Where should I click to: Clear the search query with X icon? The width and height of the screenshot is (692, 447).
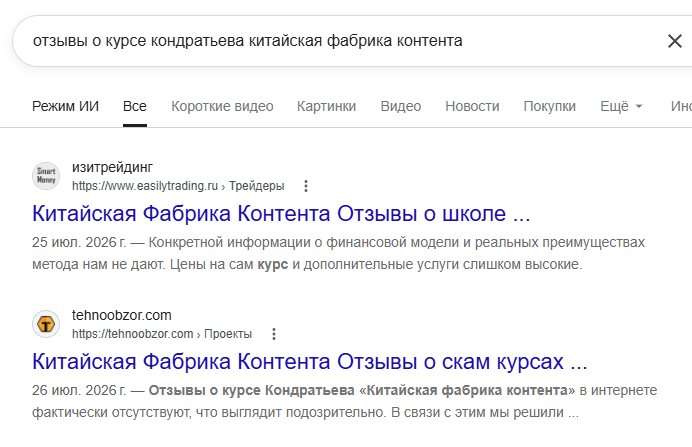tap(675, 41)
